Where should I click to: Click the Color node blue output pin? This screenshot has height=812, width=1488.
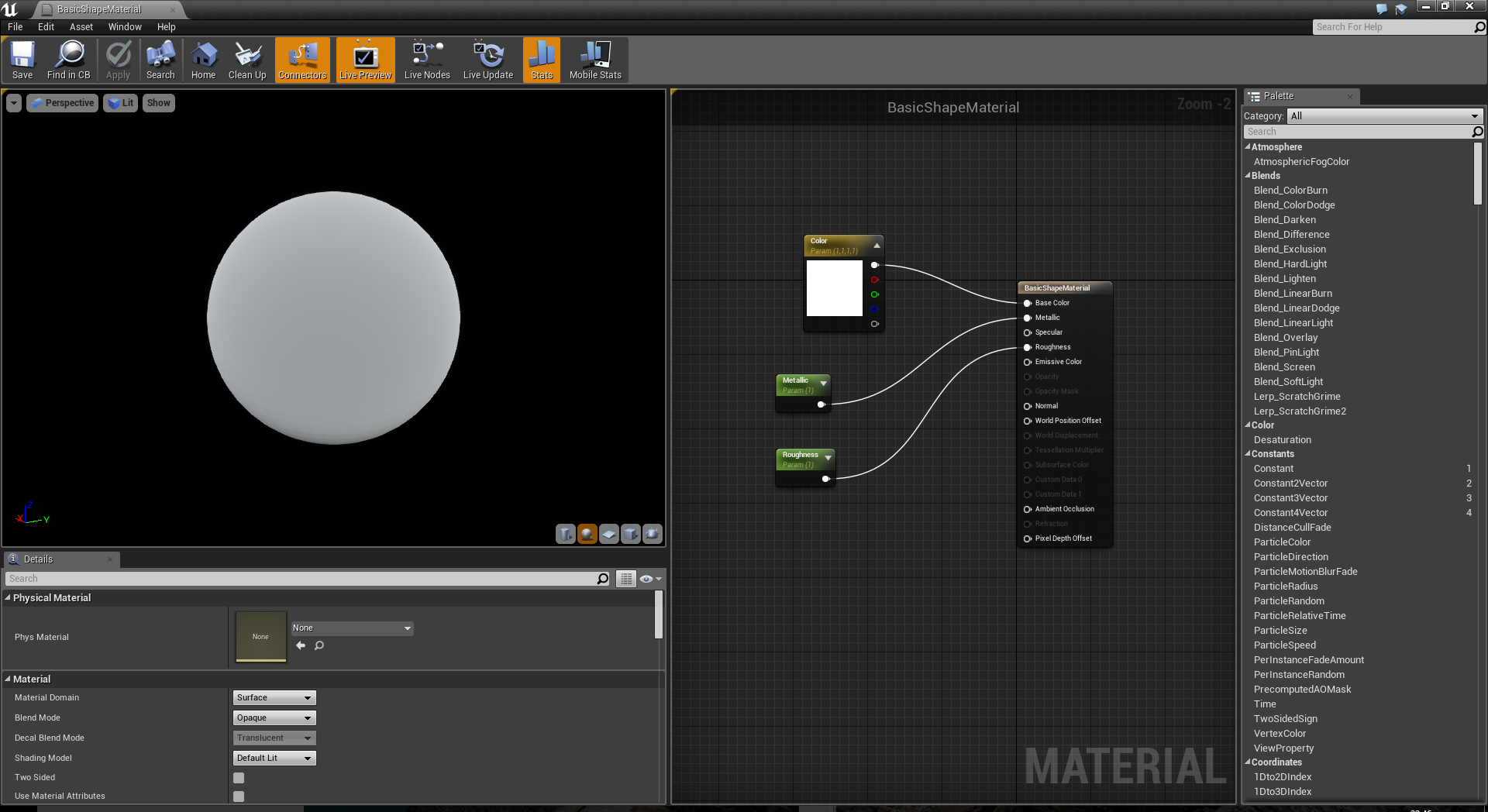874,309
